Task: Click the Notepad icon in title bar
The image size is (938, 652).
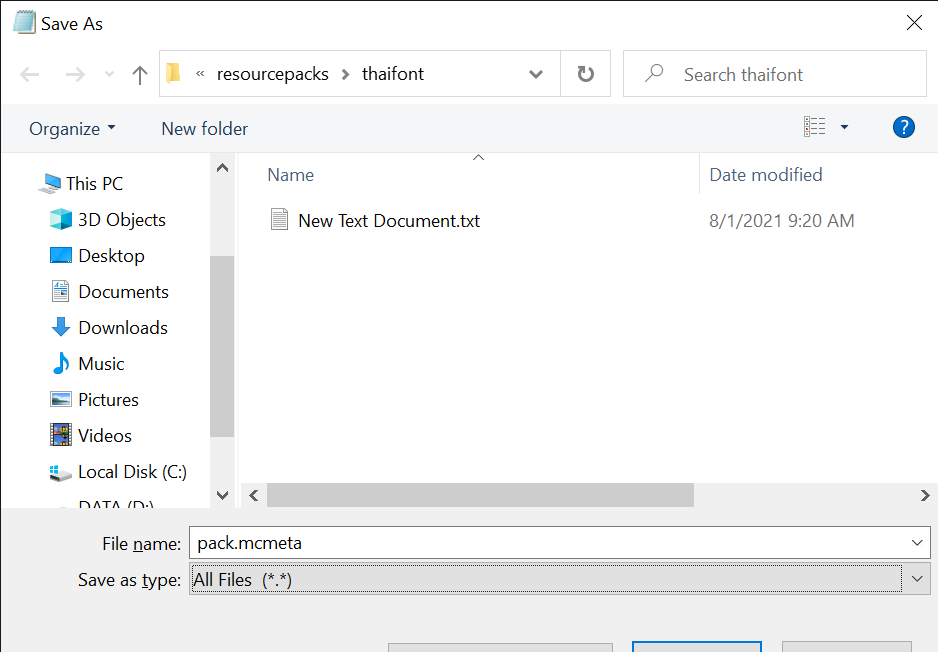Action: click(x=24, y=23)
